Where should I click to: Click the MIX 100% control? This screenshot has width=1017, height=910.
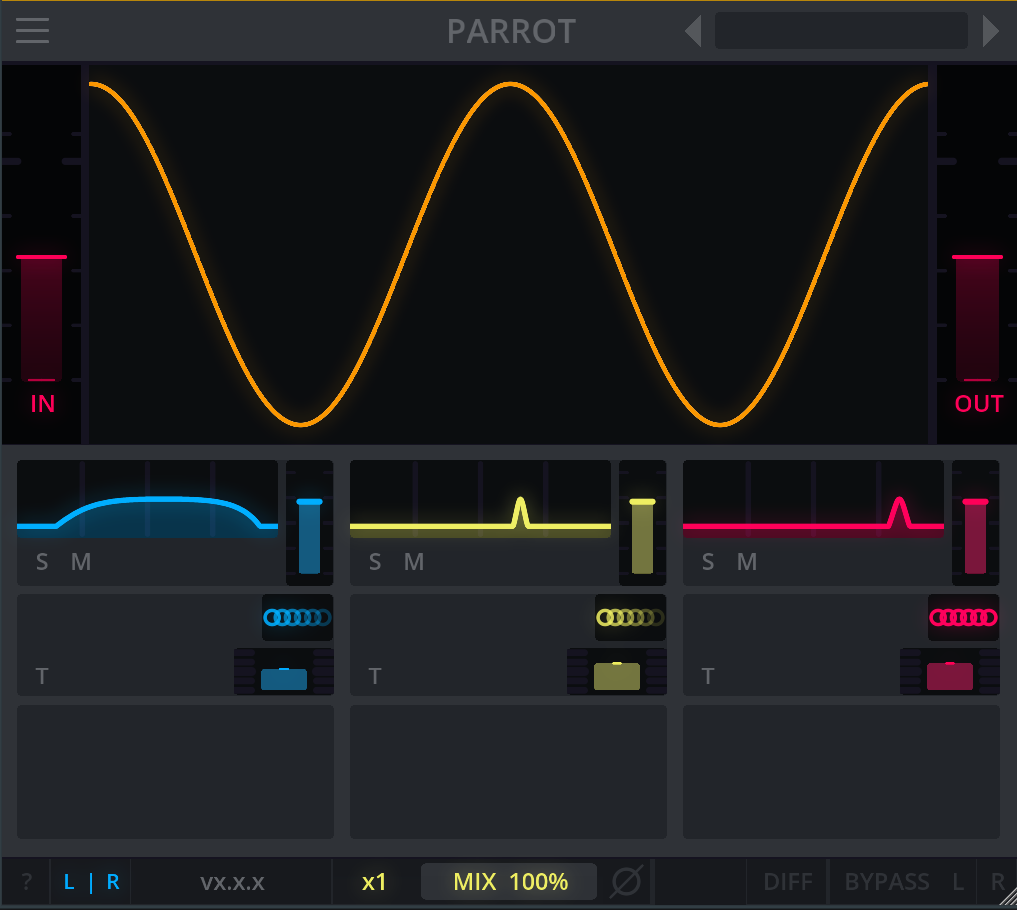pos(509,881)
